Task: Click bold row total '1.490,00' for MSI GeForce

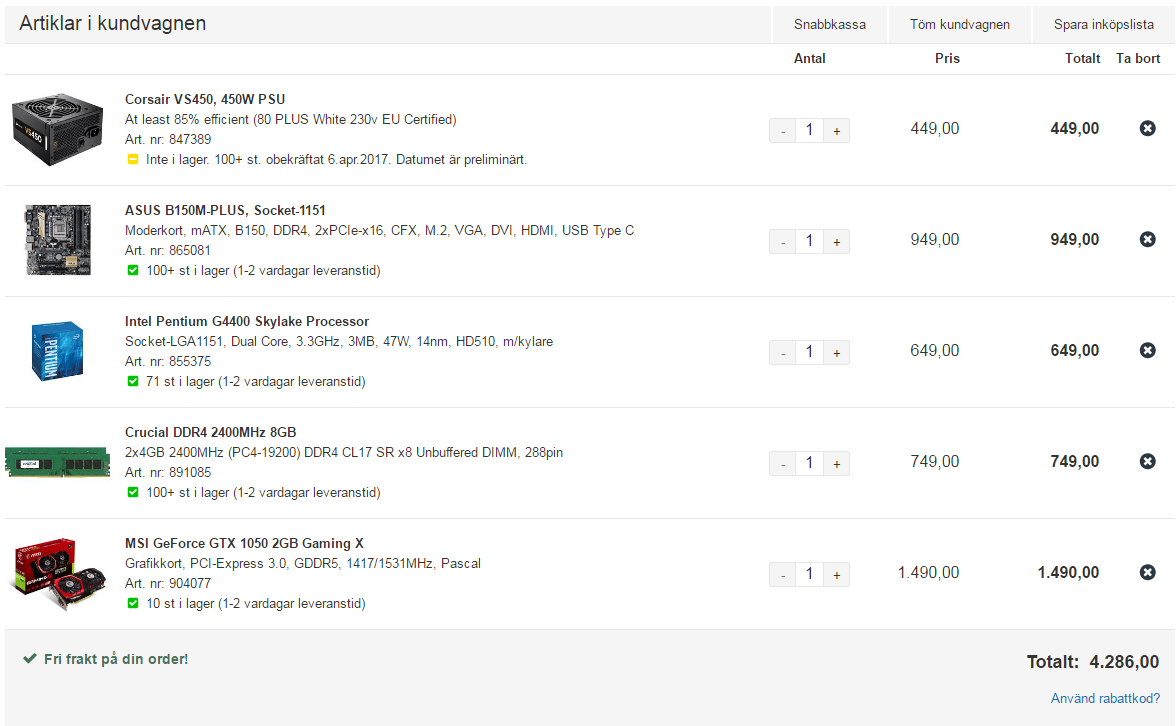Action: pos(1068,573)
